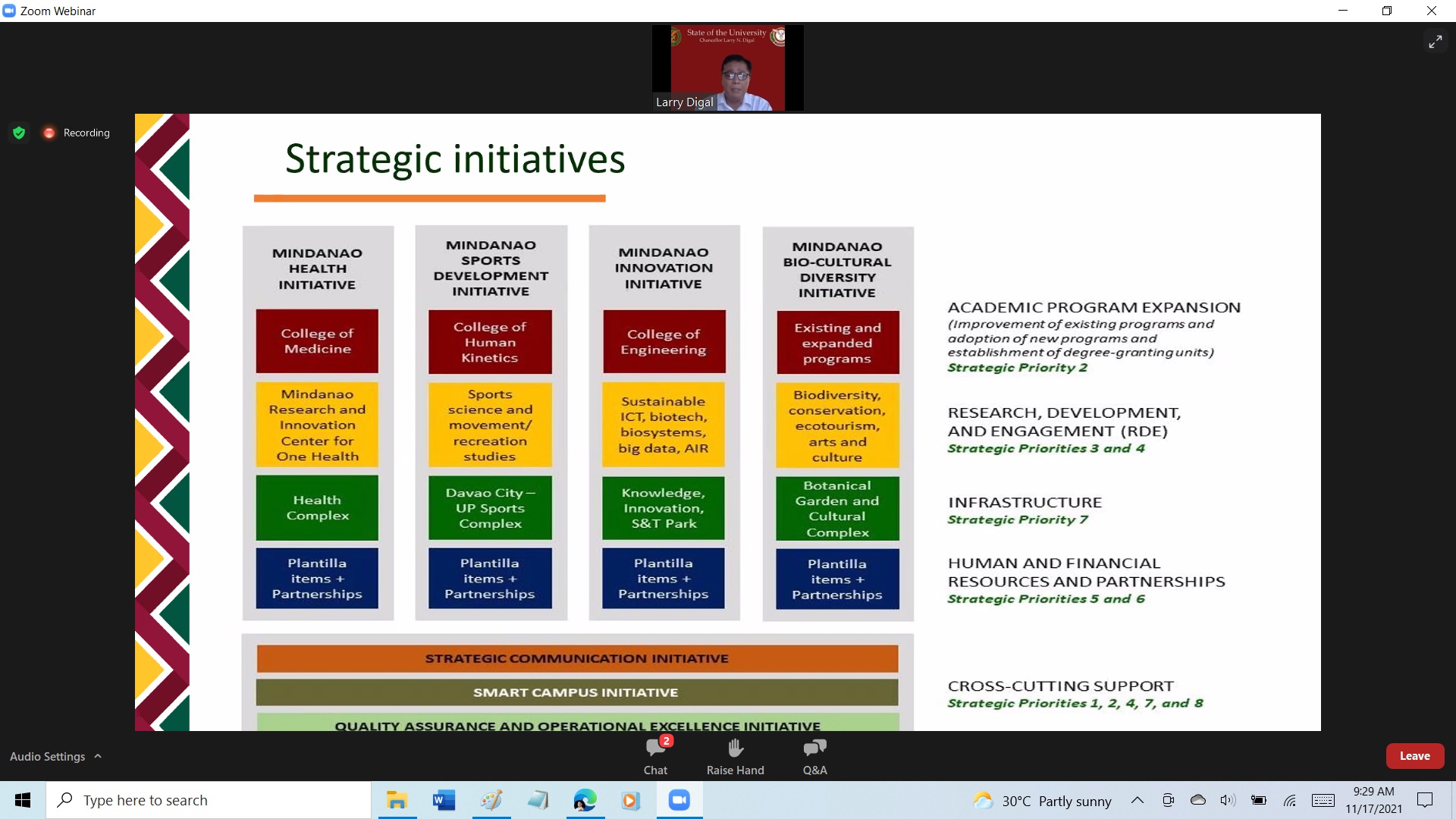Click the 'SMART CAMPUS INITIATIVE' bar

point(577,692)
